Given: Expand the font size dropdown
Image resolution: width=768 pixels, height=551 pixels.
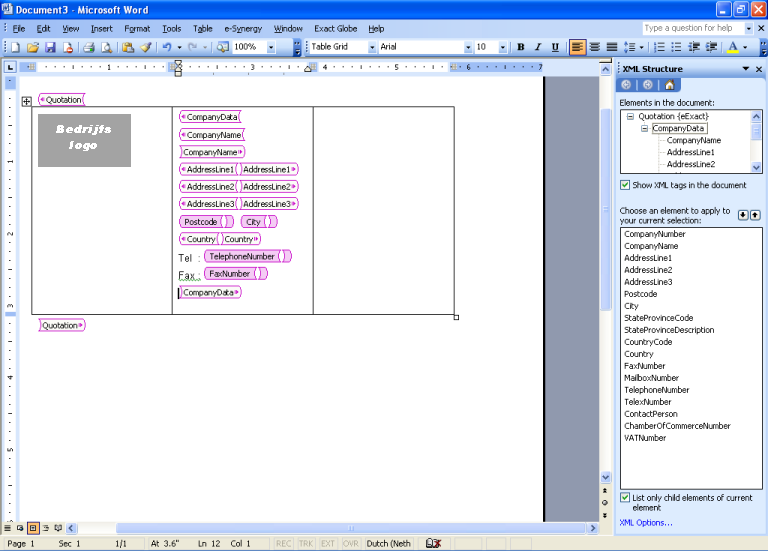Looking at the screenshot, I should click(501, 47).
